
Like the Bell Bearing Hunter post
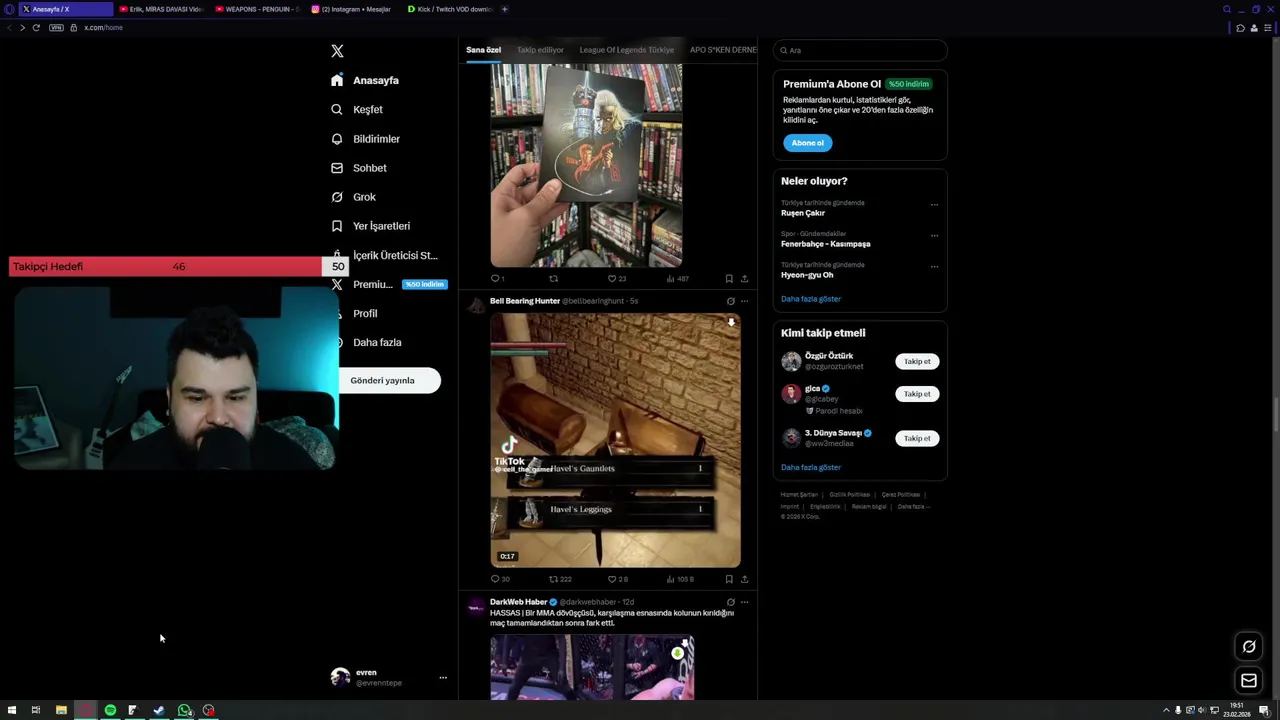coord(612,579)
